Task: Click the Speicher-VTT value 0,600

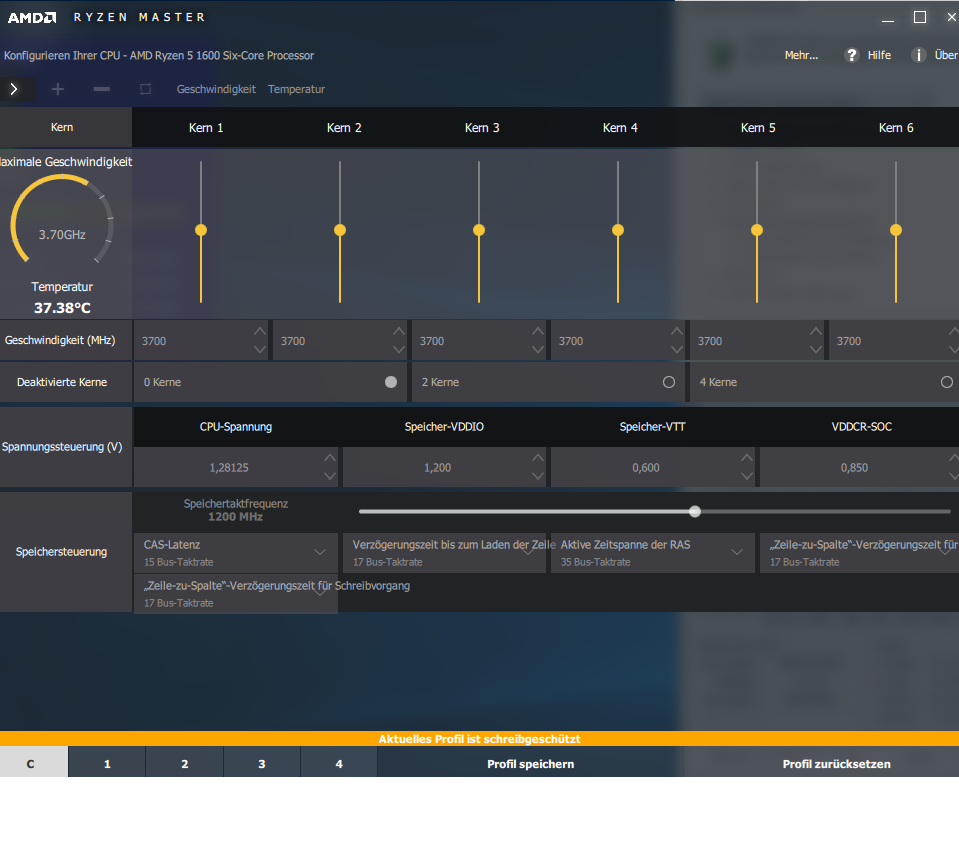Action: [646, 468]
